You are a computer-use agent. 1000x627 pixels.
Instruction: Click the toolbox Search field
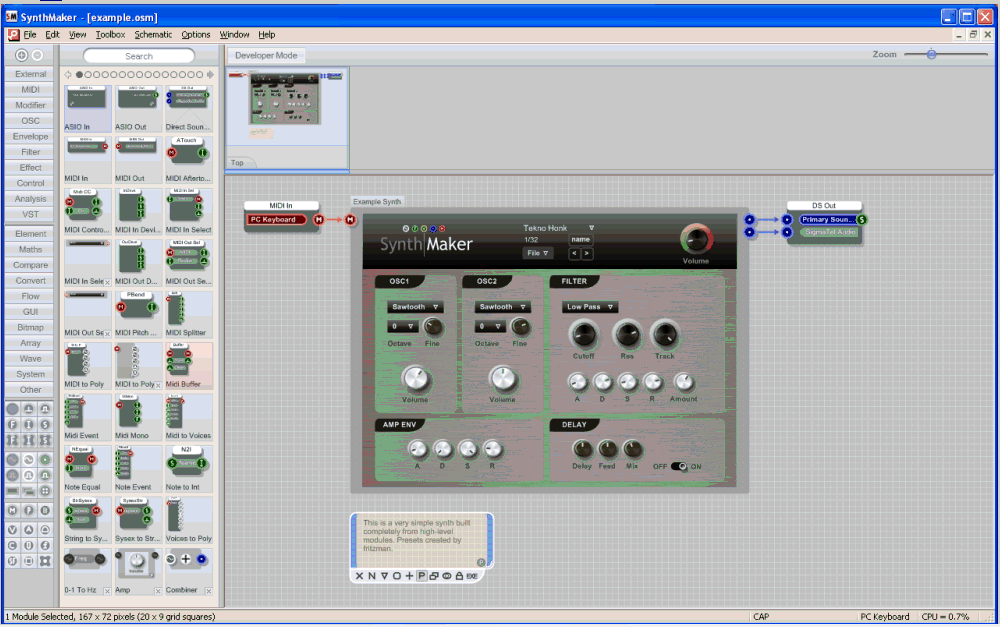(x=138, y=56)
